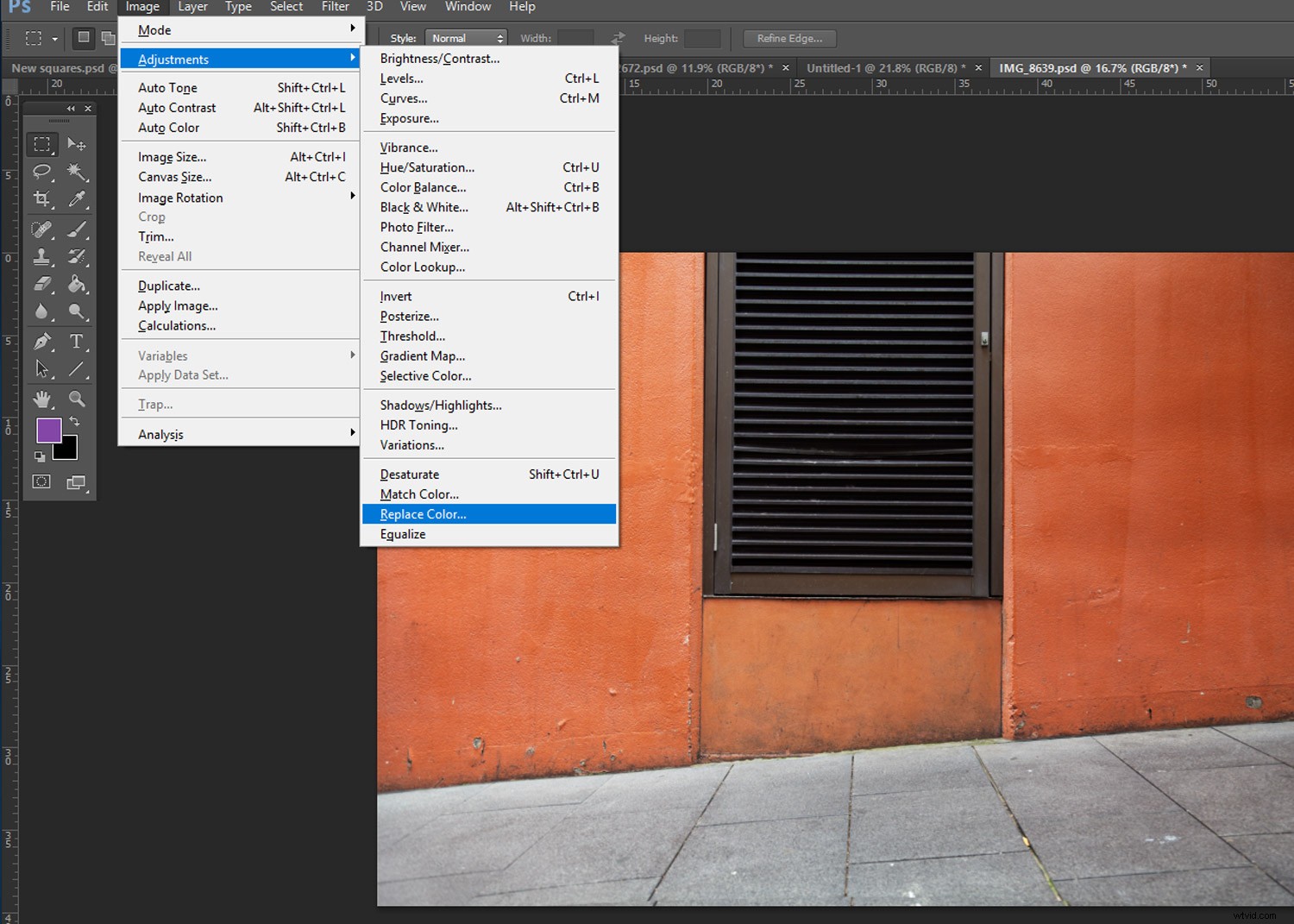
Task: Select the Move tool
Action: [78, 144]
